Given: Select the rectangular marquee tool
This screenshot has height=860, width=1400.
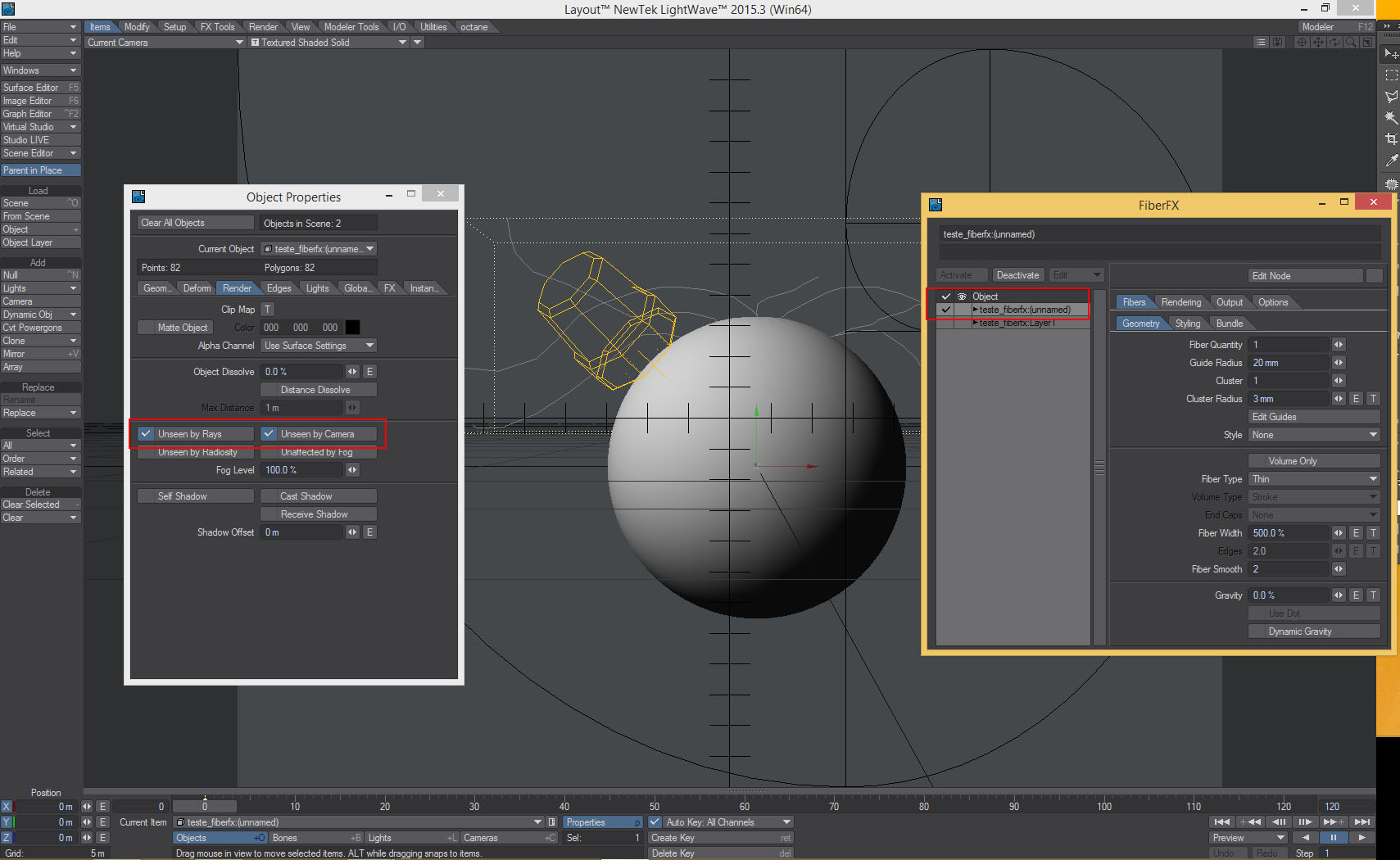Looking at the screenshot, I should pyautogui.click(x=1391, y=75).
